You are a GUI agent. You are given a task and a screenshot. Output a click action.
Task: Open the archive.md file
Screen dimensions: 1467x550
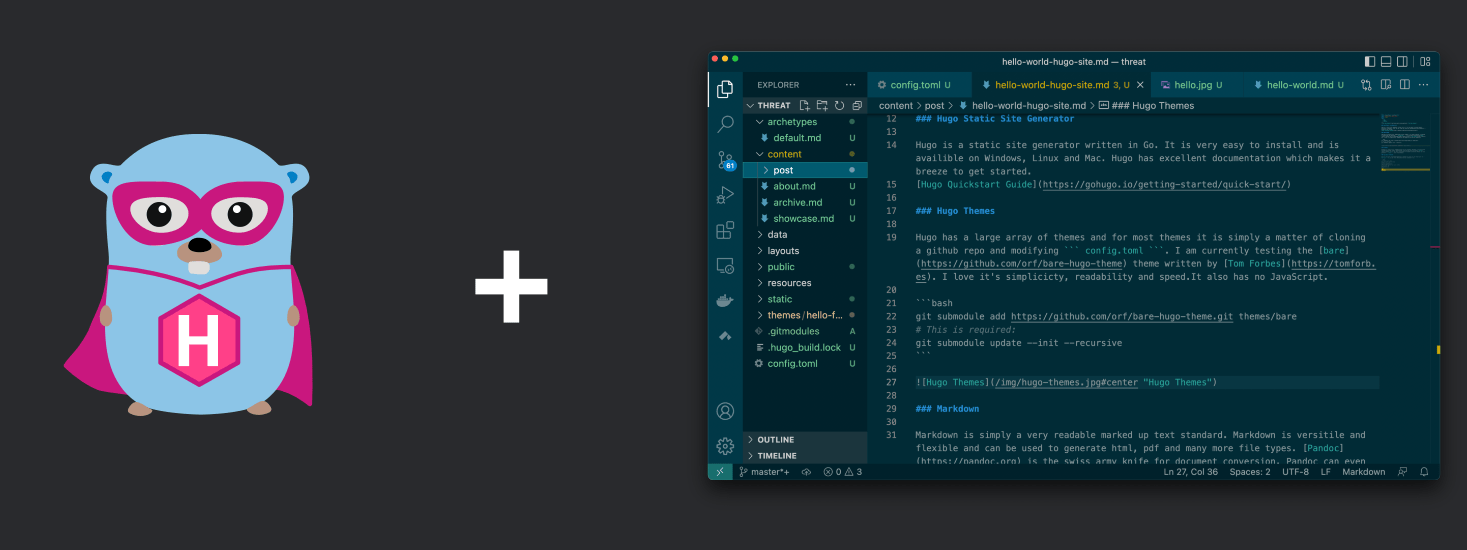pos(805,202)
